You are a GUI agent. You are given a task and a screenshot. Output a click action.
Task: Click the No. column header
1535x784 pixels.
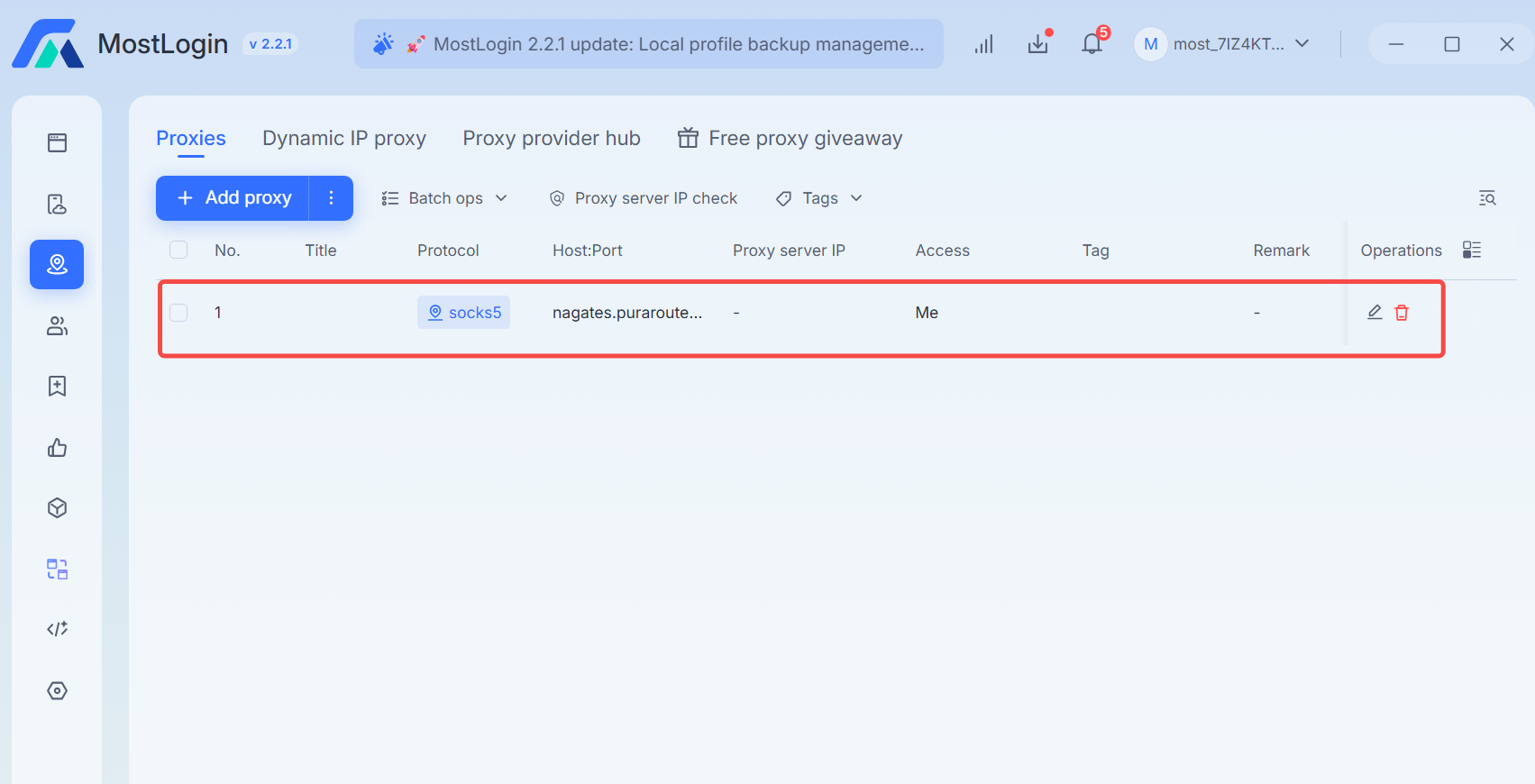coord(227,251)
